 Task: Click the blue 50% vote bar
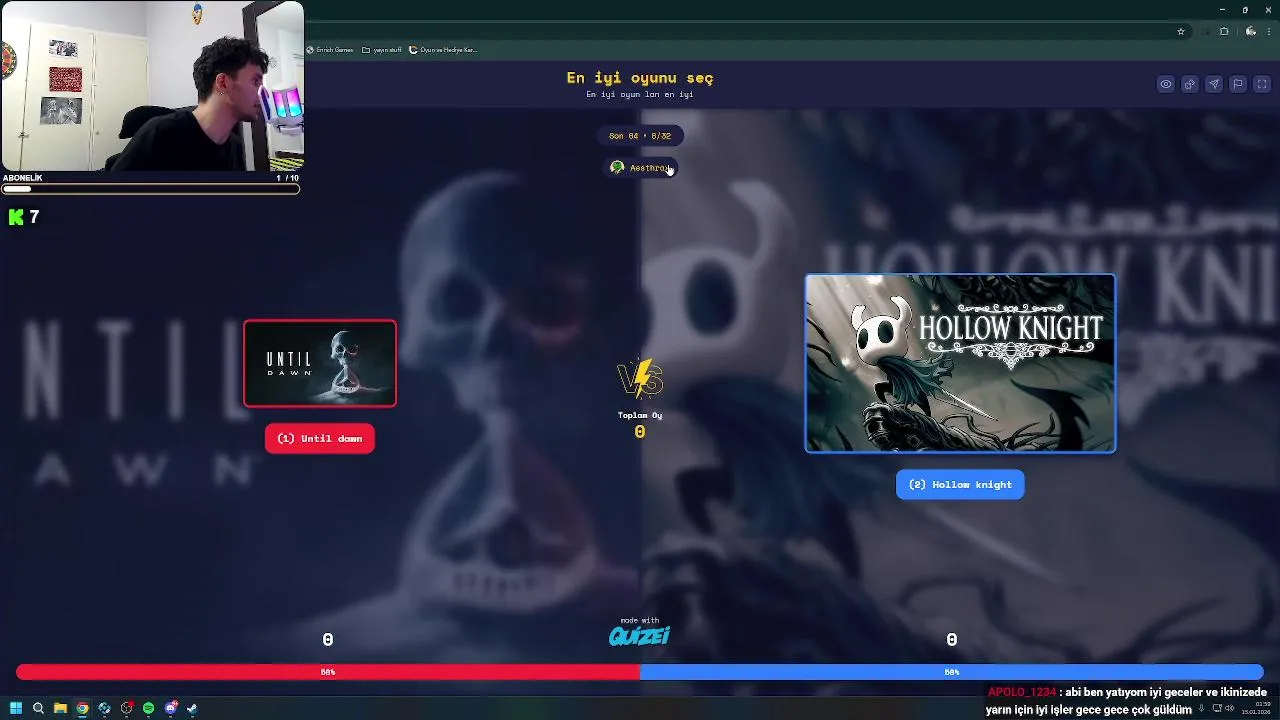952,672
